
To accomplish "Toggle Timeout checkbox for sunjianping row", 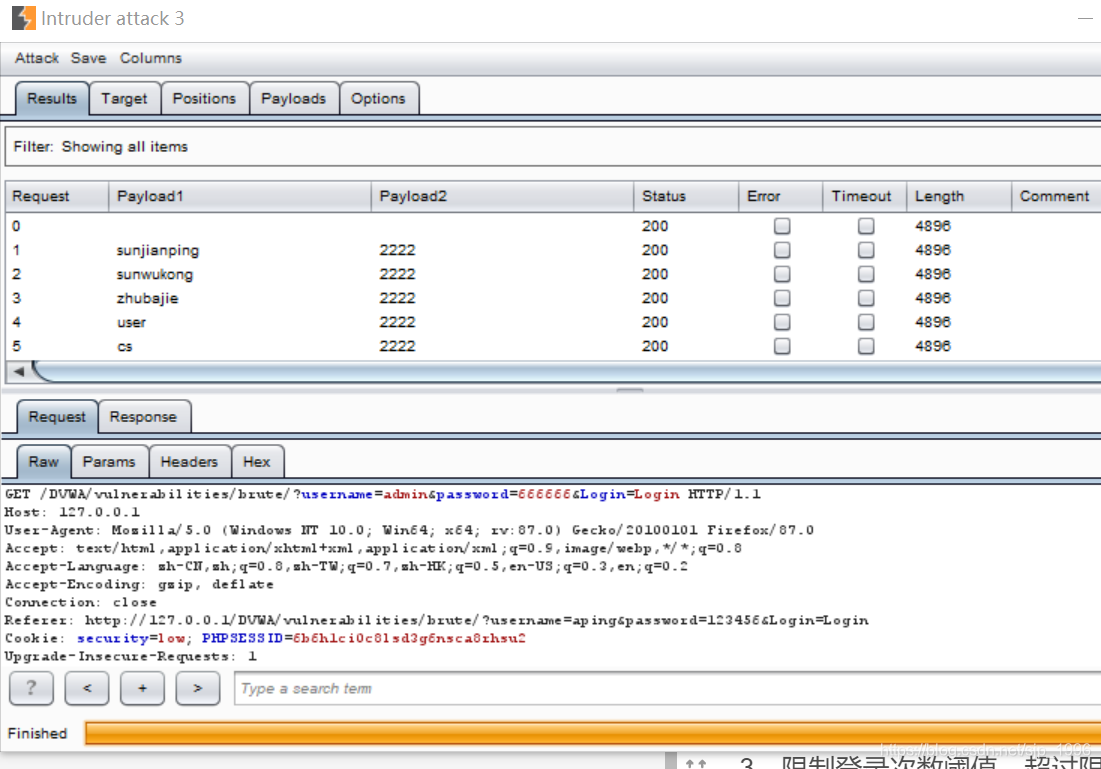I will (x=866, y=250).
